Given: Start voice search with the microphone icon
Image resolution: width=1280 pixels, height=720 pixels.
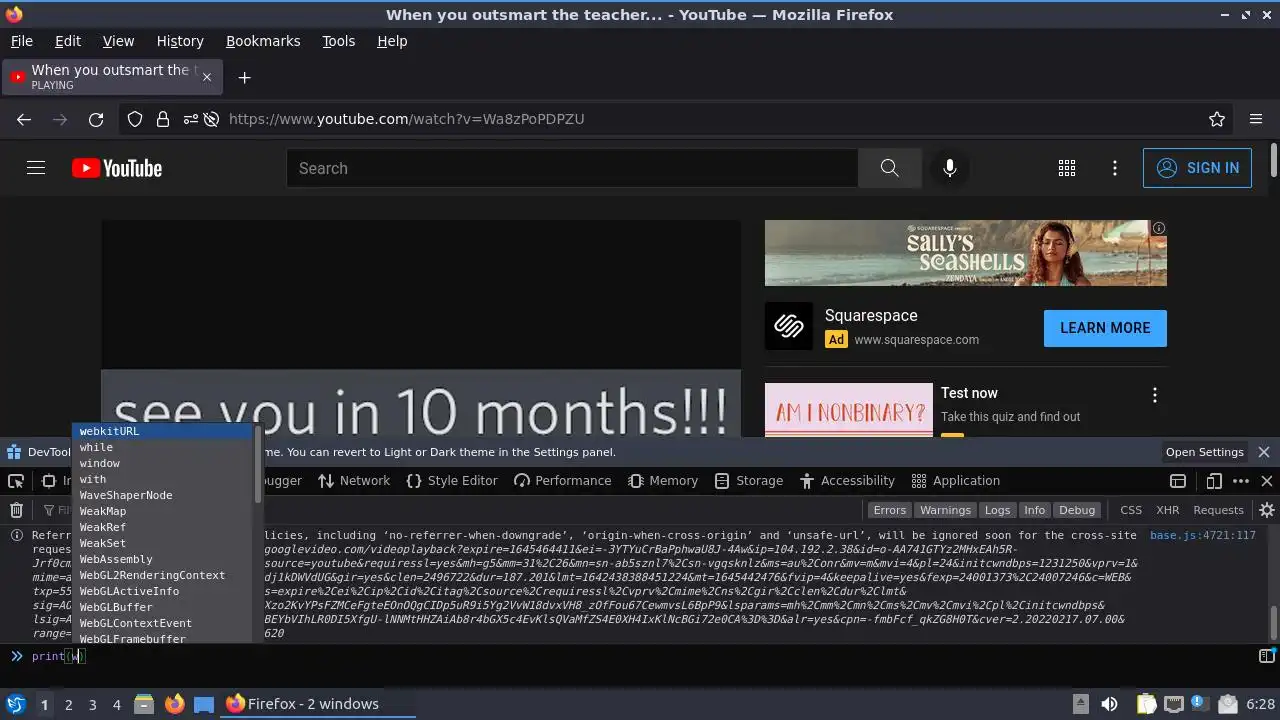Looking at the screenshot, I should click(950, 168).
